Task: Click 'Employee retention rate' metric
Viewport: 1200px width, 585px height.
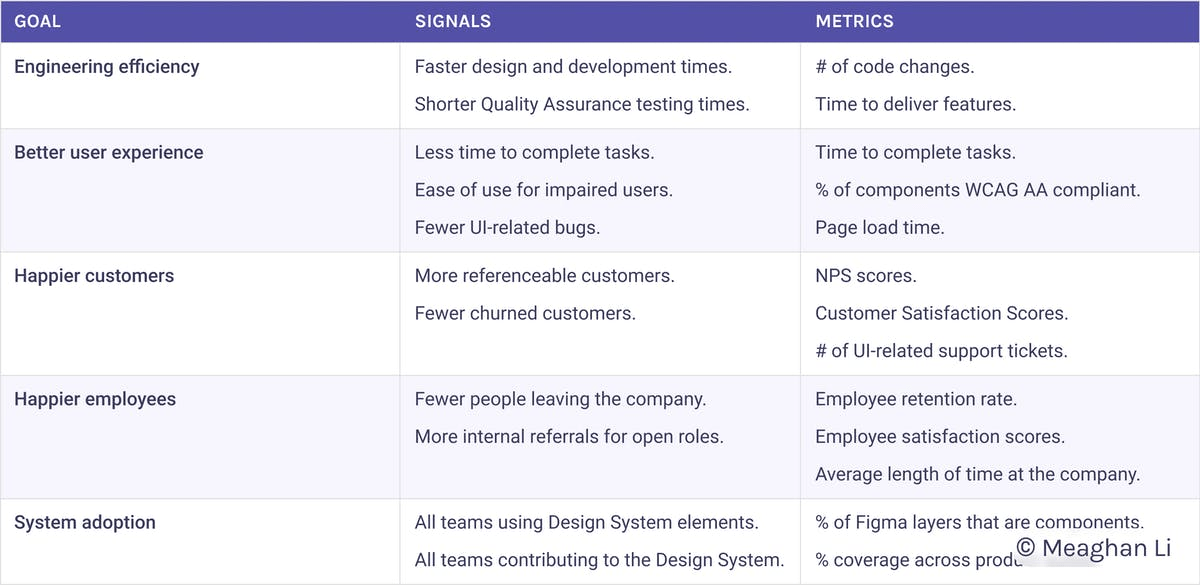Action: pos(916,399)
